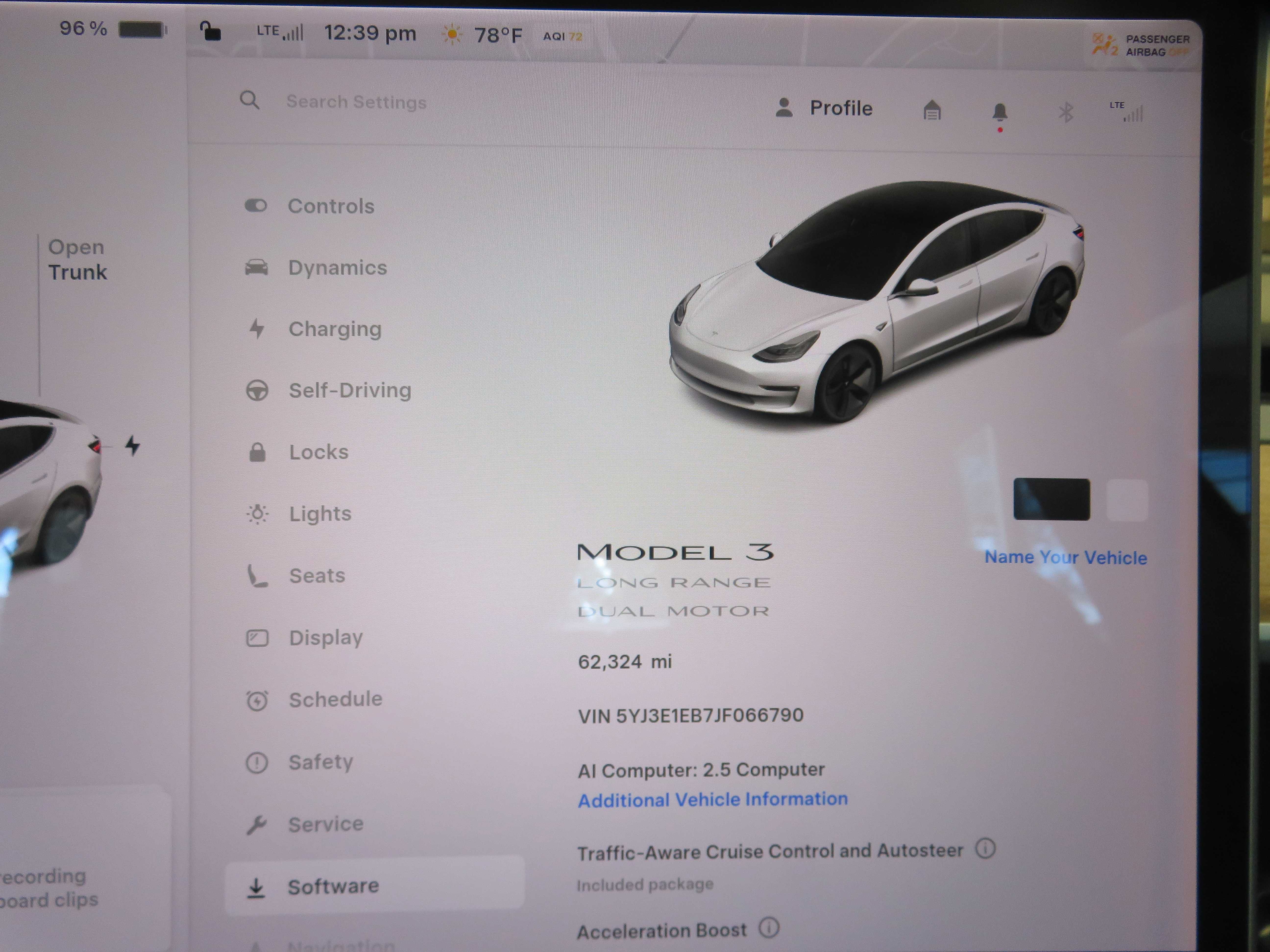Screen dimensions: 1270x952
Task: Tap the AI Computer: 2.5 Computer text
Action: tap(701, 770)
